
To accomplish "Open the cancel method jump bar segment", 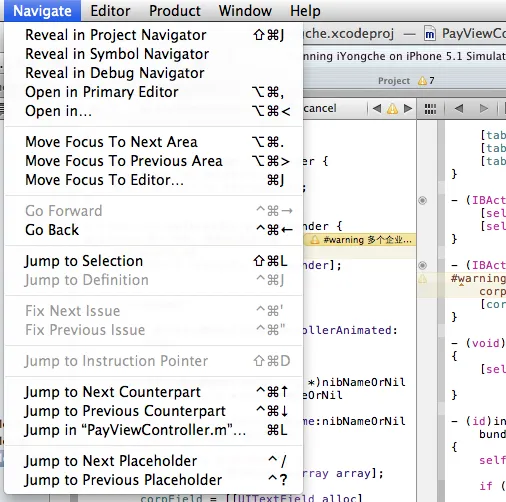I will click(x=320, y=108).
